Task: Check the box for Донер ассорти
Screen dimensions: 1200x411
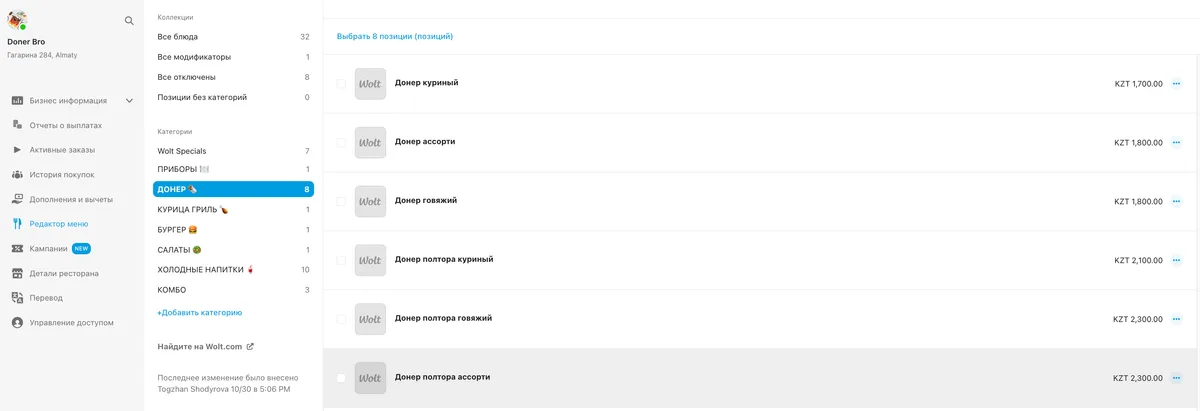Action: point(341,143)
